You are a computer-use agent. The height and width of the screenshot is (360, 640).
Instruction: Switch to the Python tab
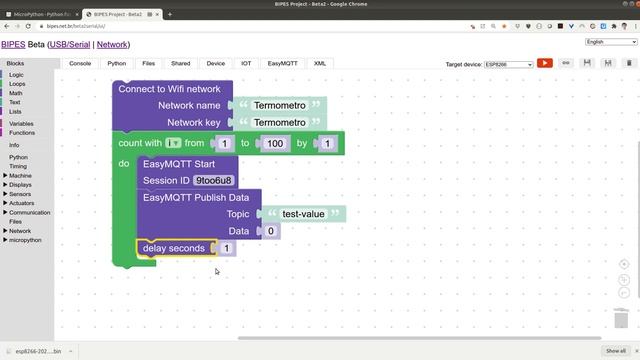(x=117, y=64)
